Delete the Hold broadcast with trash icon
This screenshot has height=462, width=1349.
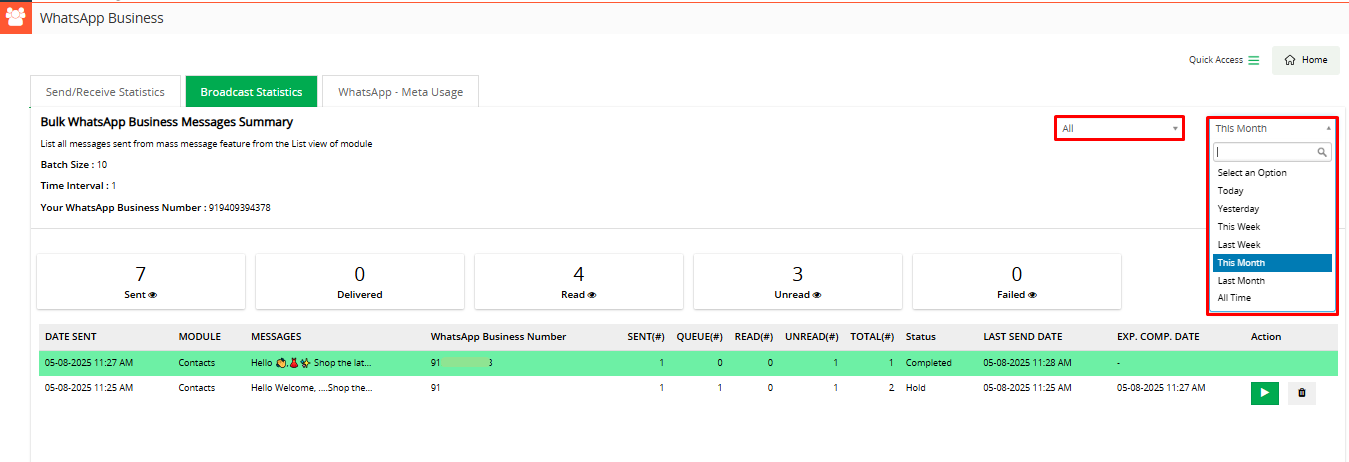(x=1301, y=393)
